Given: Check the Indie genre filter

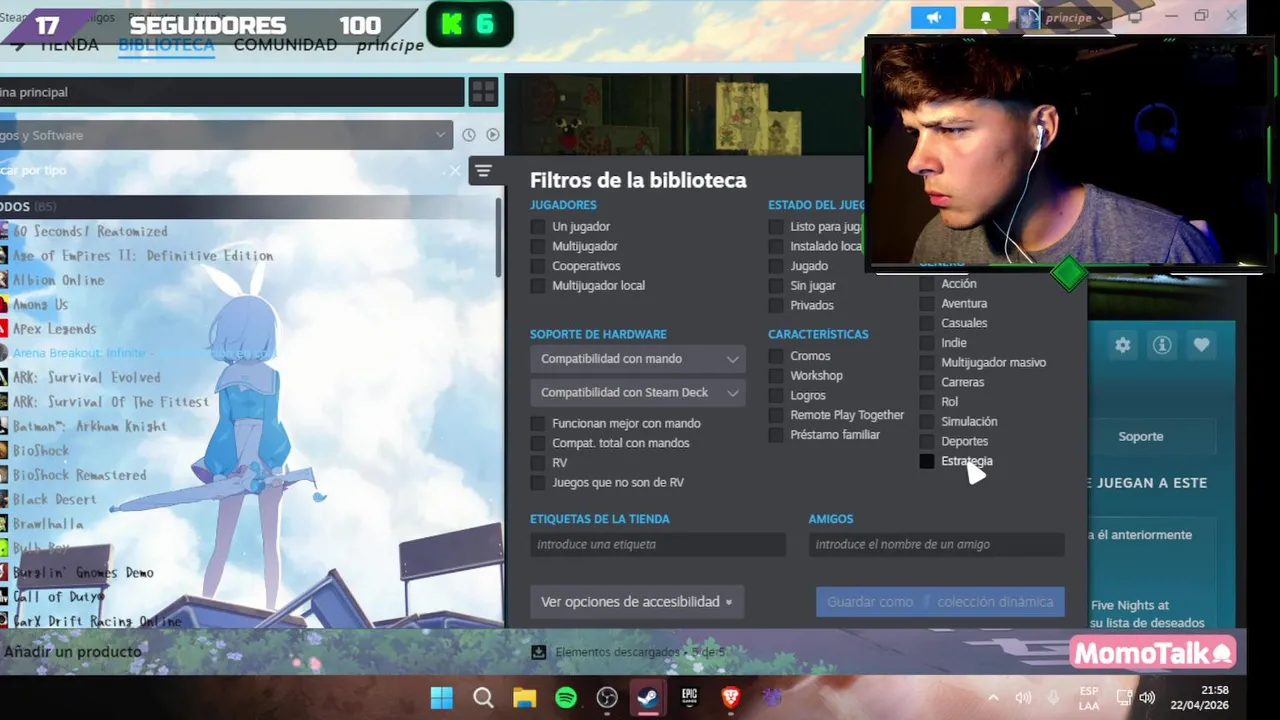Looking at the screenshot, I should click(x=927, y=343).
